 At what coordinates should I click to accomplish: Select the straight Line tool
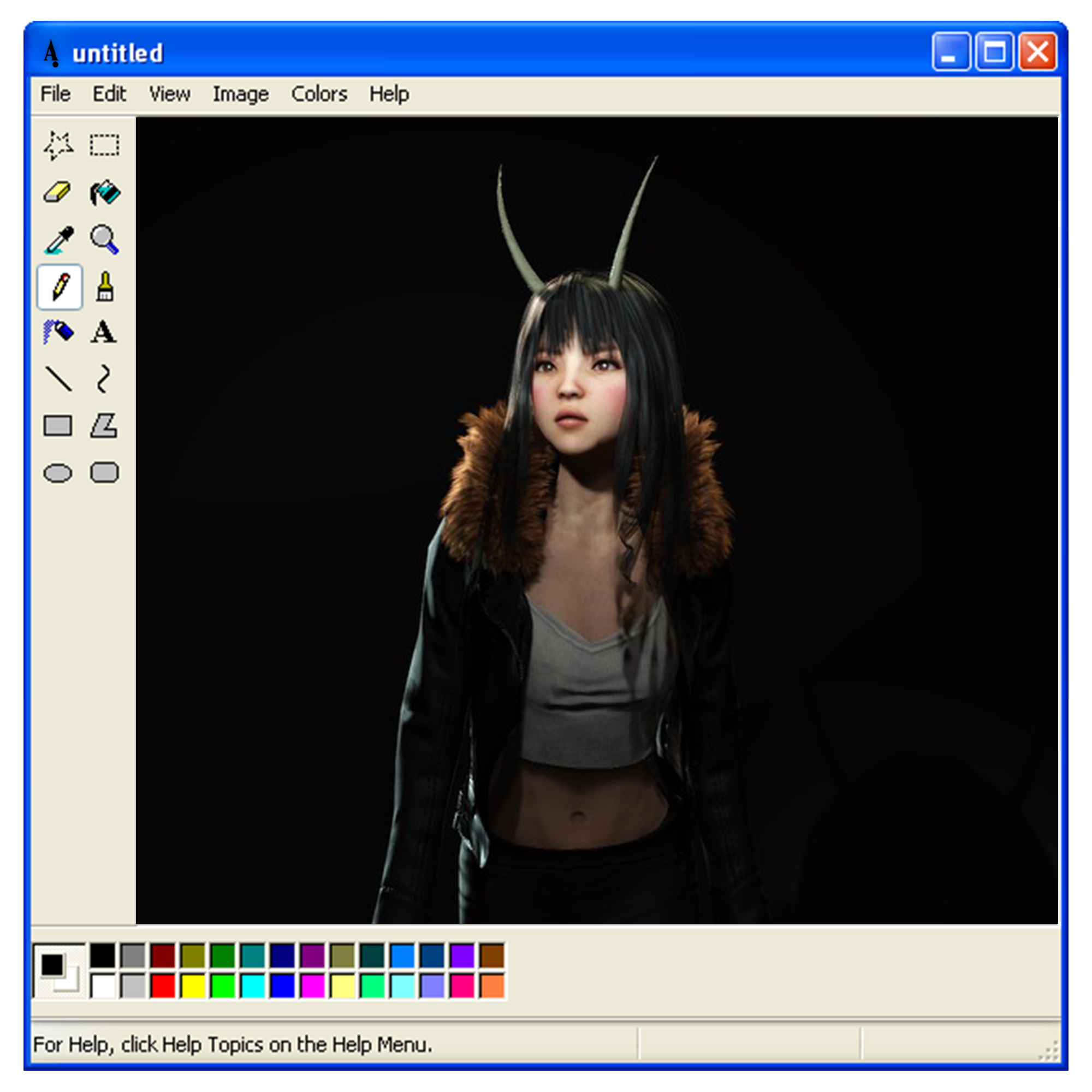[x=58, y=379]
